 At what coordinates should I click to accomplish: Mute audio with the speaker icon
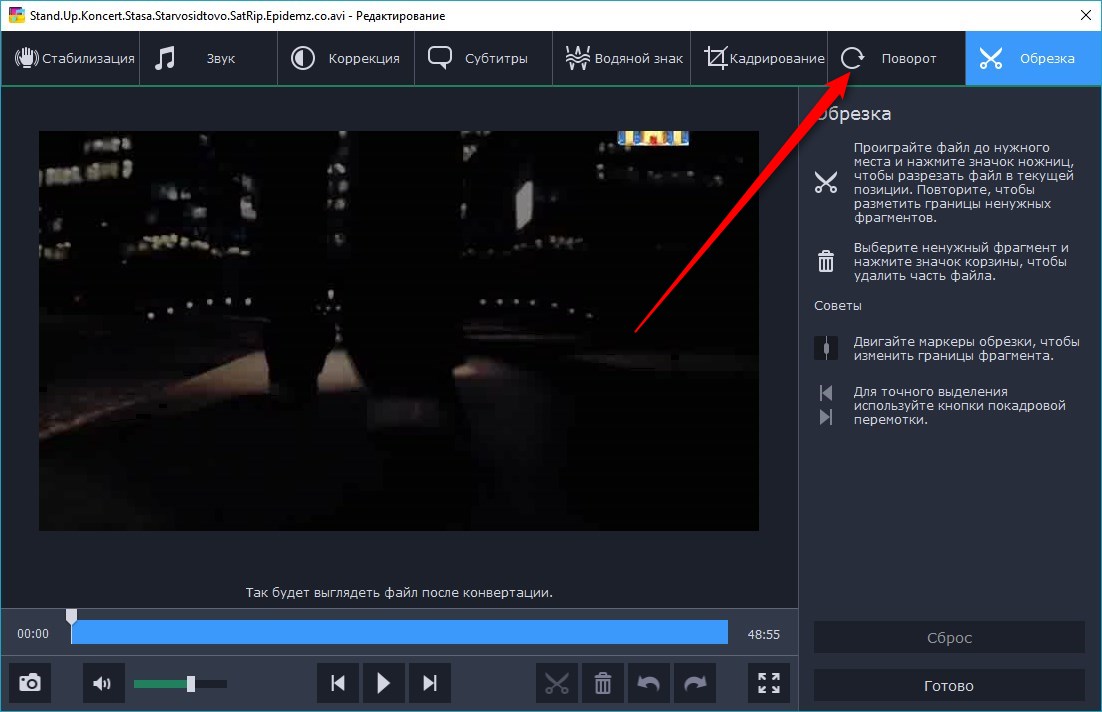(102, 684)
